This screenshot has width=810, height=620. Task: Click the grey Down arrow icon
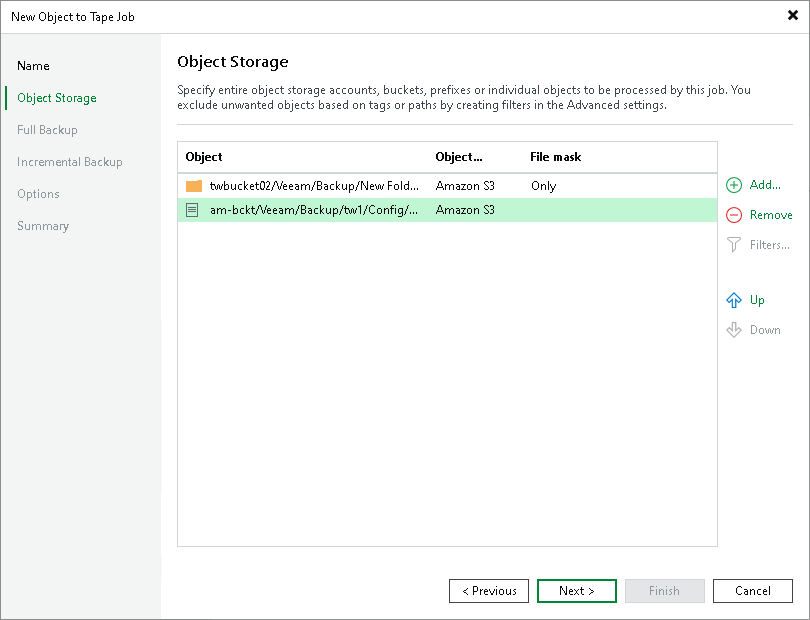pyautogui.click(x=734, y=330)
